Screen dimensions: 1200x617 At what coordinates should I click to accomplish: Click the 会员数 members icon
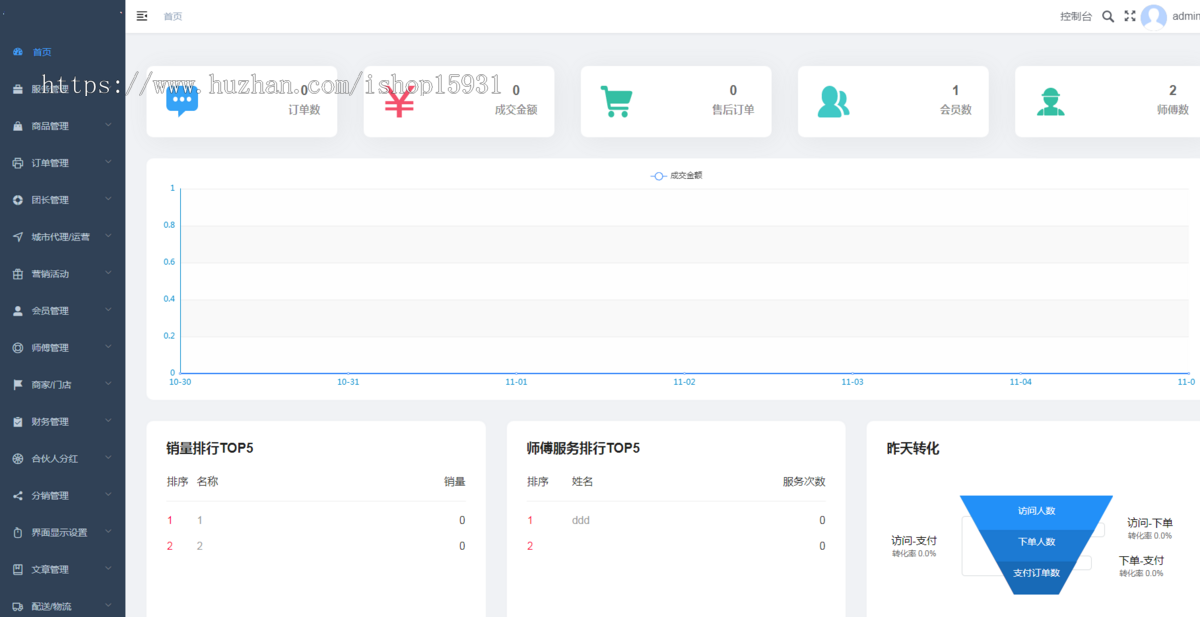click(x=833, y=101)
